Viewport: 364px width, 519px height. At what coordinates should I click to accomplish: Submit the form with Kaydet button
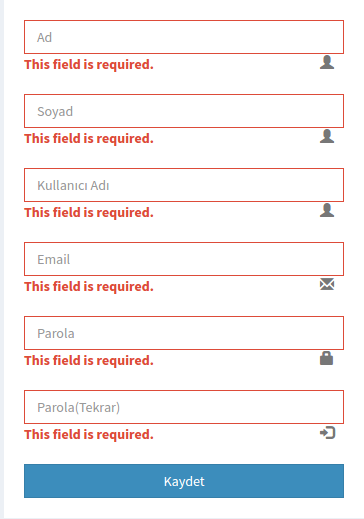(184, 481)
